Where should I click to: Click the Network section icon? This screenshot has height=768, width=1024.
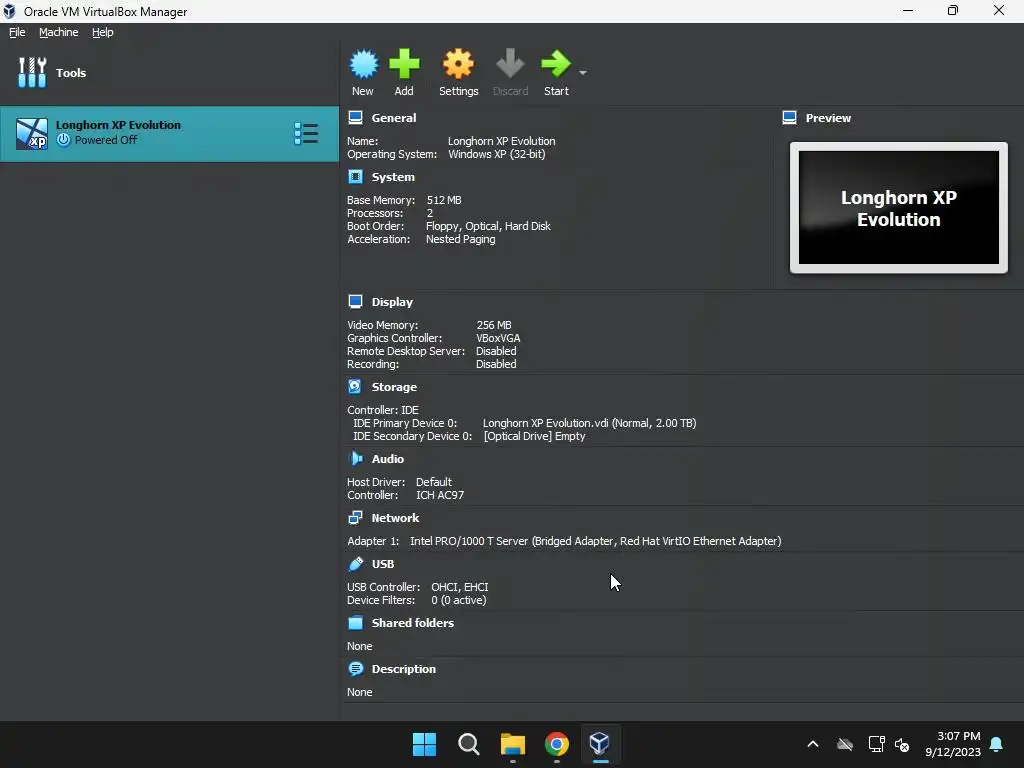click(355, 518)
